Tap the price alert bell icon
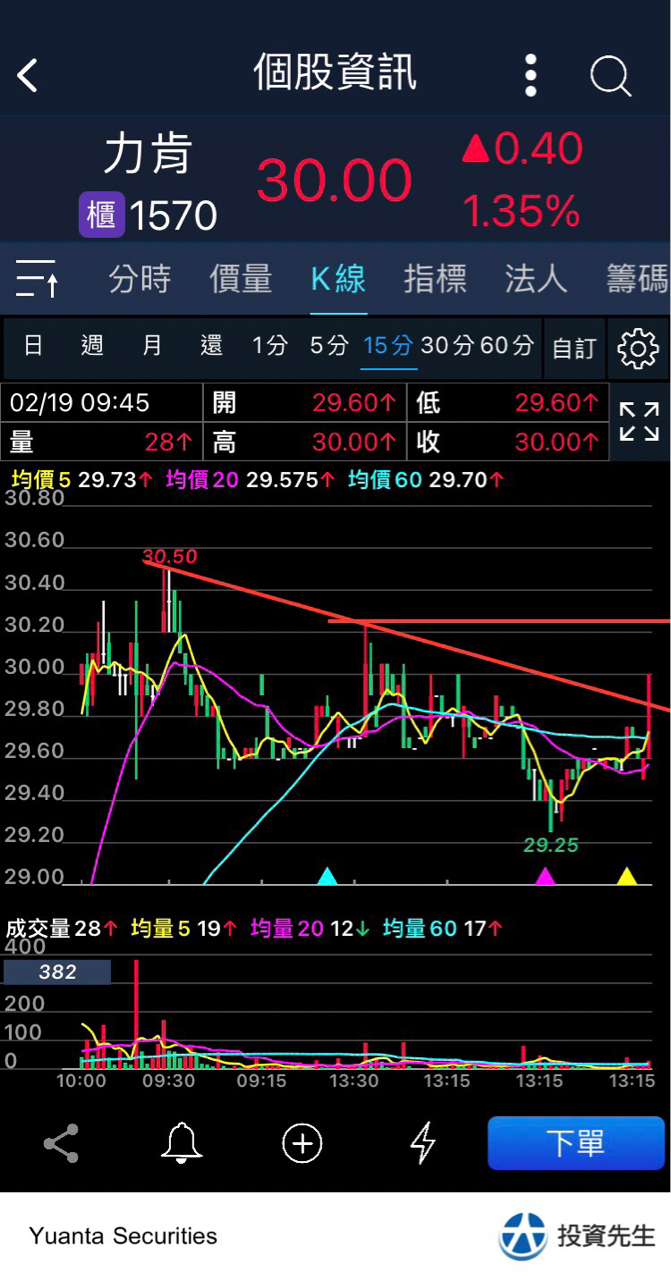The image size is (671, 1280). [x=182, y=1143]
